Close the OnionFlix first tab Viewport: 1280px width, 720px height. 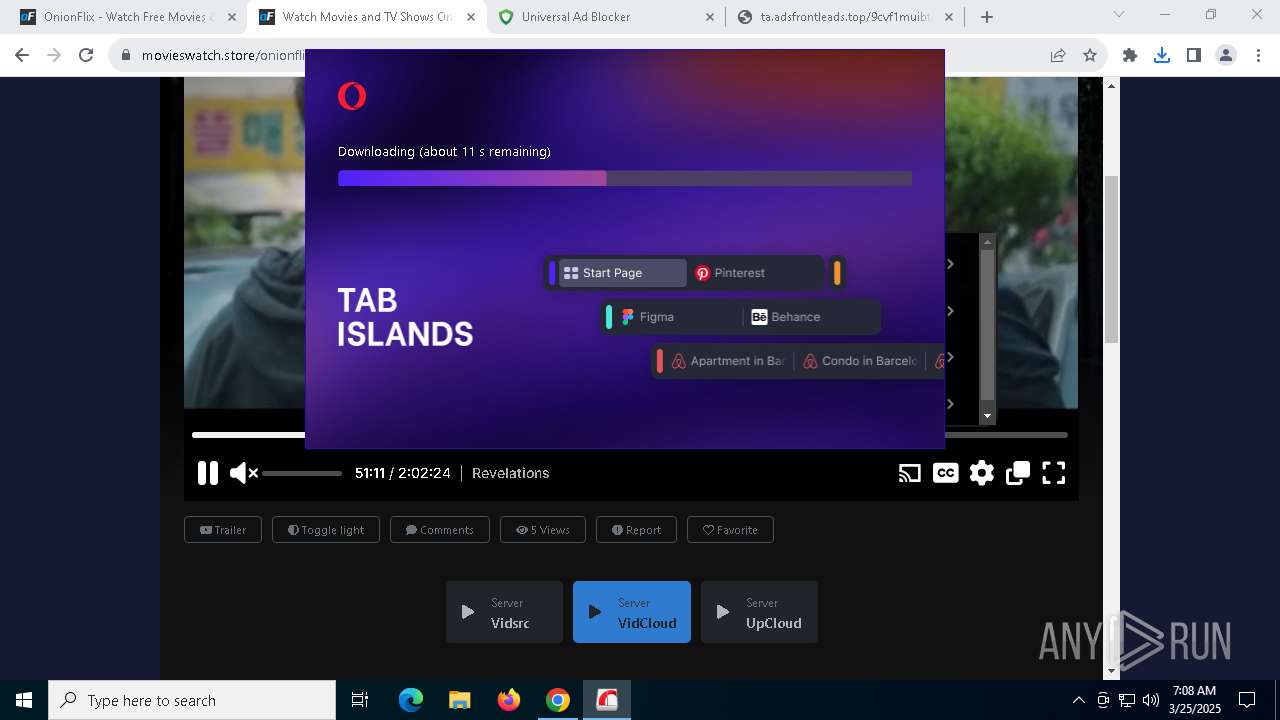click(232, 17)
